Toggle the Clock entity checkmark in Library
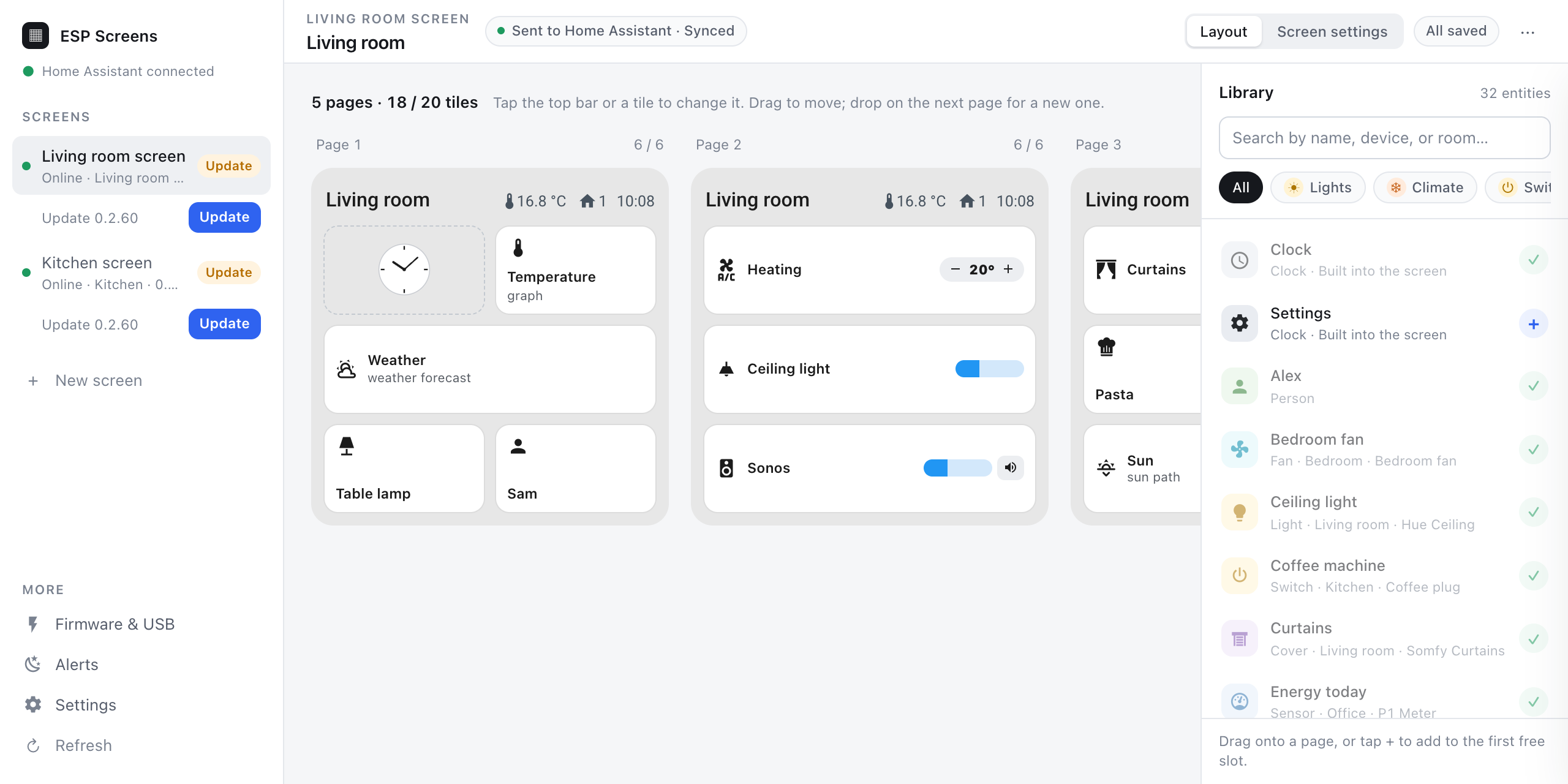 coord(1534,260)
